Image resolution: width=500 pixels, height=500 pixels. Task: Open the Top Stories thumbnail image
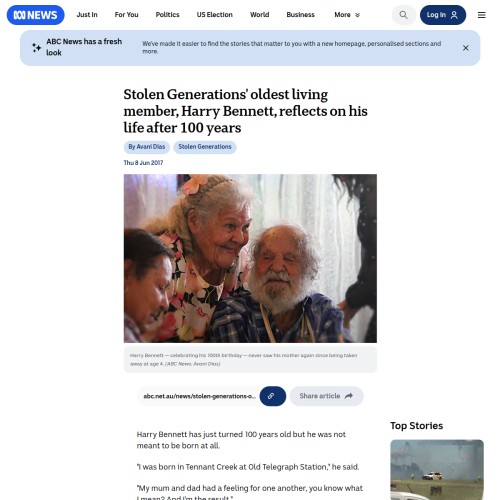point(437,469)
